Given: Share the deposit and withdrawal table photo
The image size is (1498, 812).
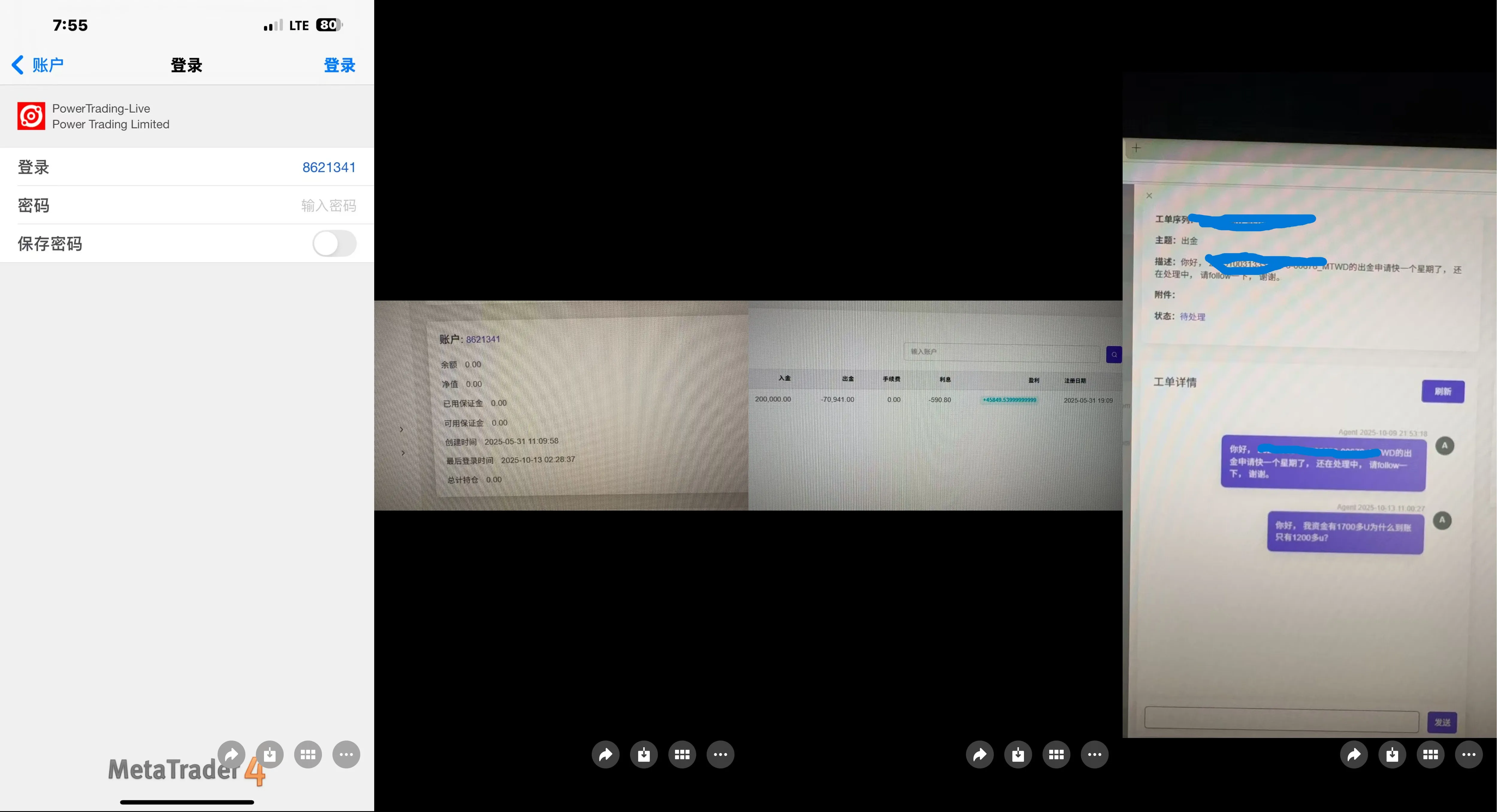Looking at the screenshot, I should (980, 754).
